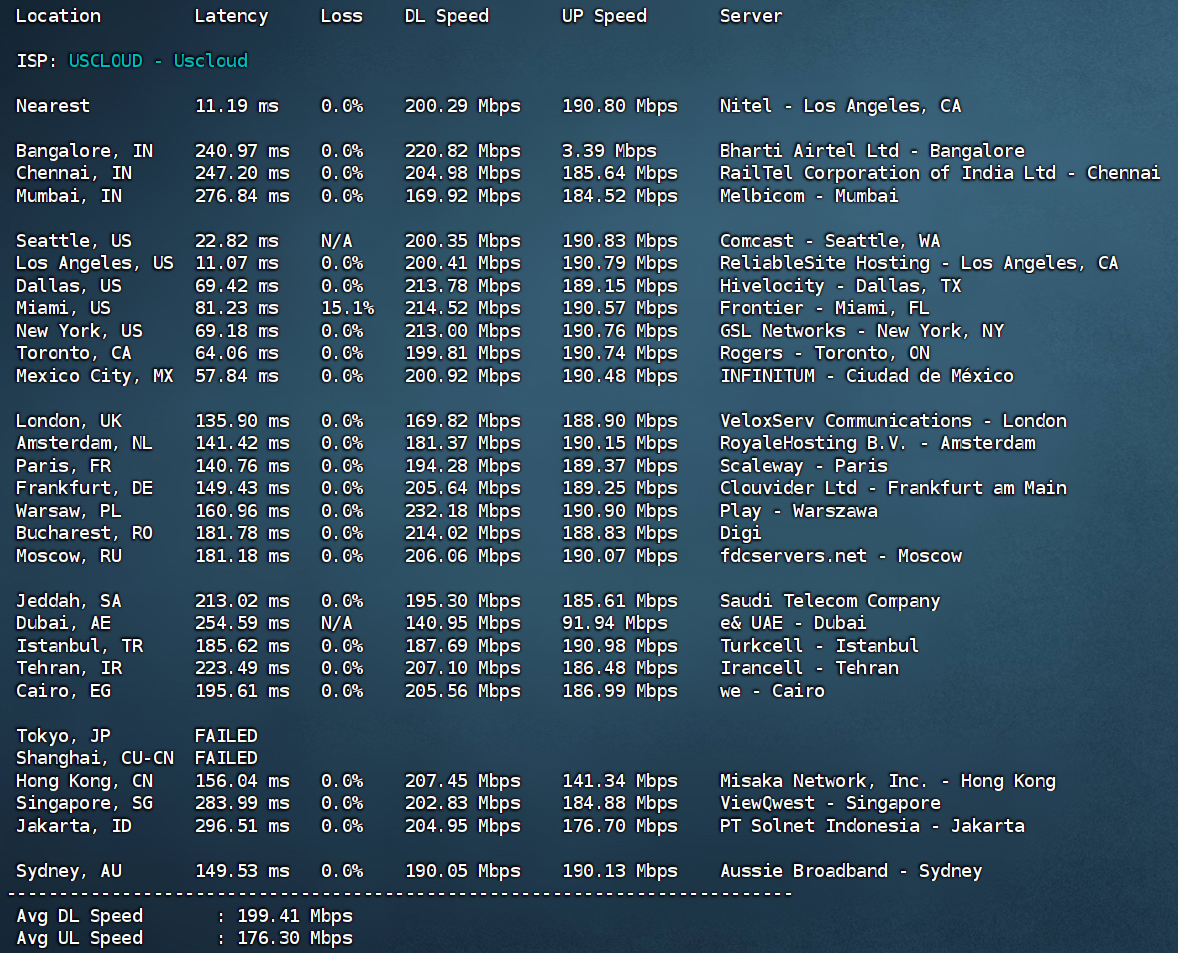The image size is (1178, 953).
Task: Select Hong Kong upload 141.34 Mbps
Action: (x=620, y=782)
